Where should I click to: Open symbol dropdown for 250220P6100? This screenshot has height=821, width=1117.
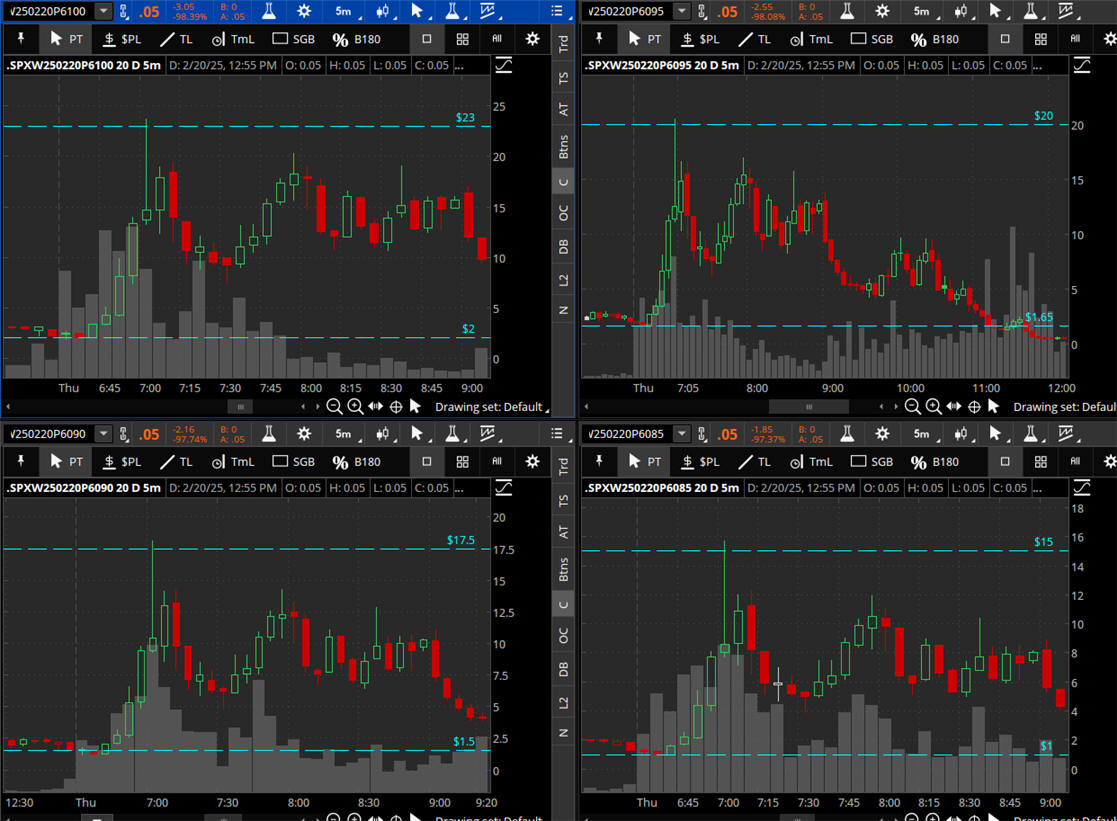[x=104, y=11]
